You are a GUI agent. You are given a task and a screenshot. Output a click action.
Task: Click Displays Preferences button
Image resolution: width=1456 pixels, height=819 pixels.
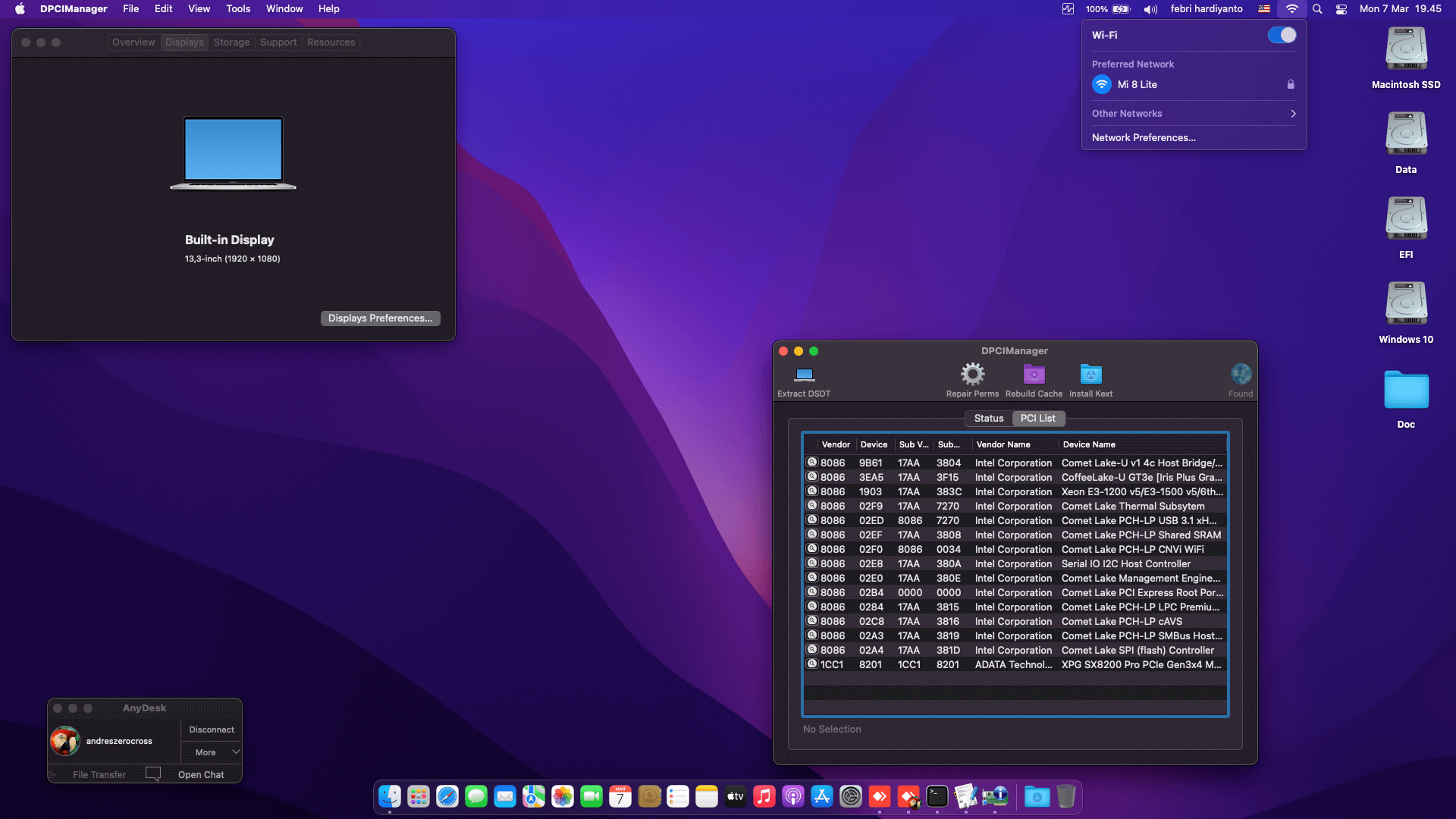click(x=380, y=318)
